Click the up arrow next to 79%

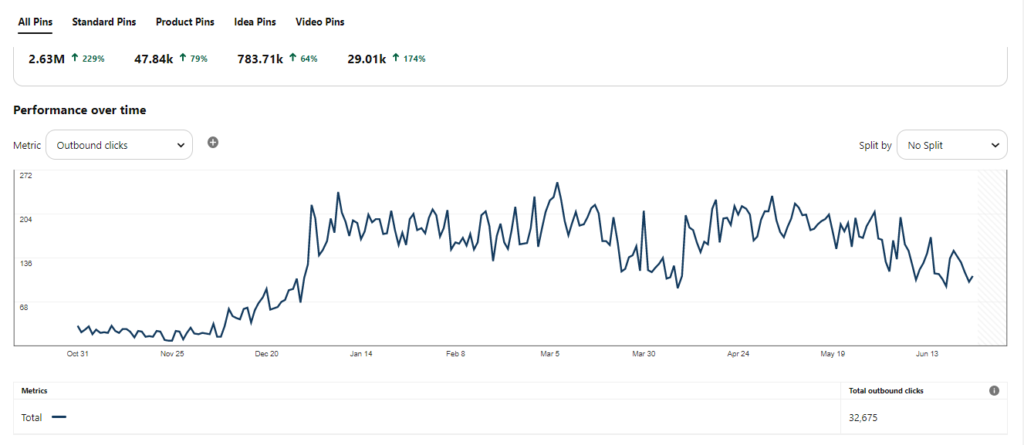pos(182,59)
